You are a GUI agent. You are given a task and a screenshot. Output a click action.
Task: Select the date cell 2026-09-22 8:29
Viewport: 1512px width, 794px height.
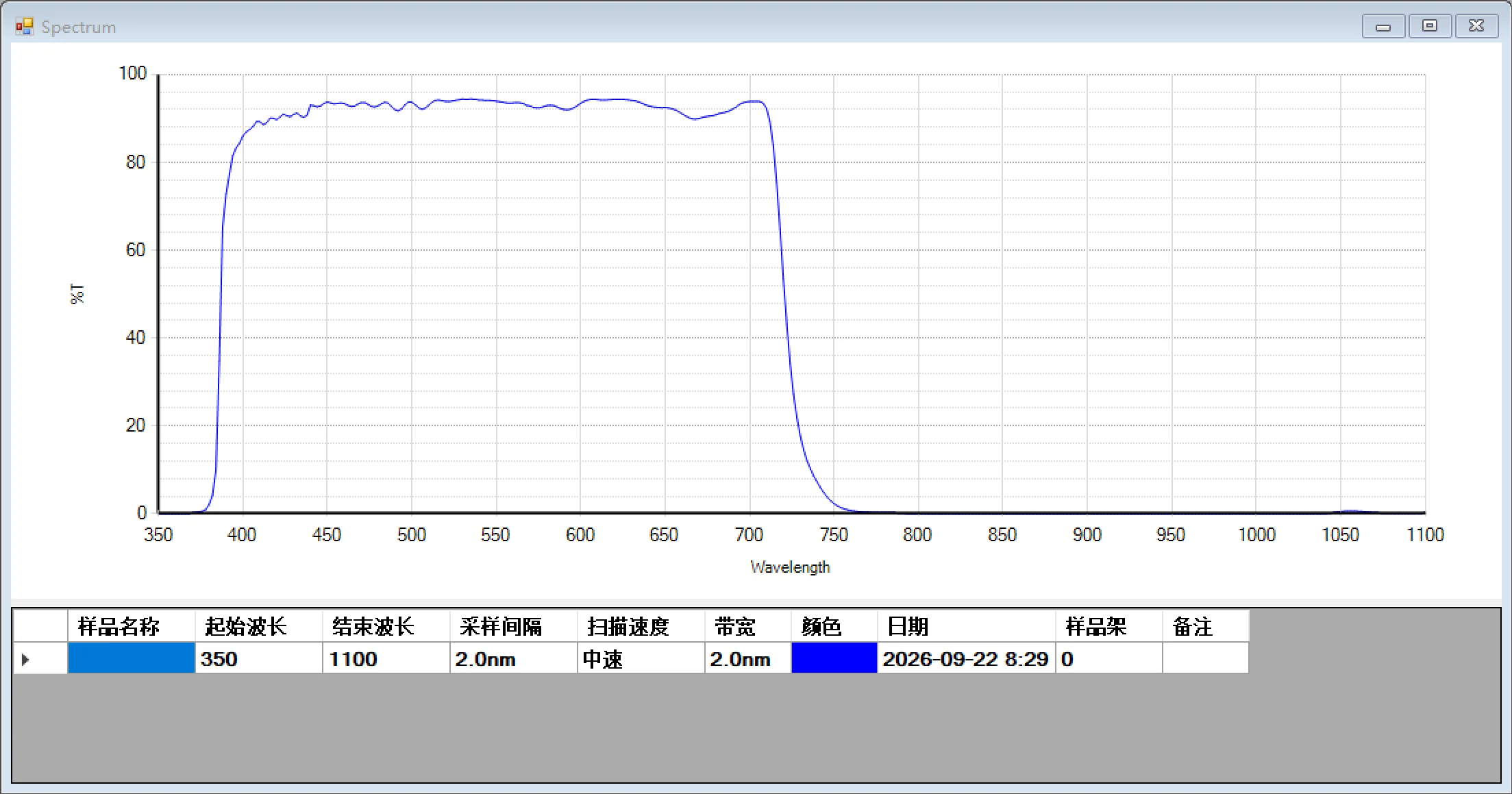pyautogui.click(x=967, y=658)
